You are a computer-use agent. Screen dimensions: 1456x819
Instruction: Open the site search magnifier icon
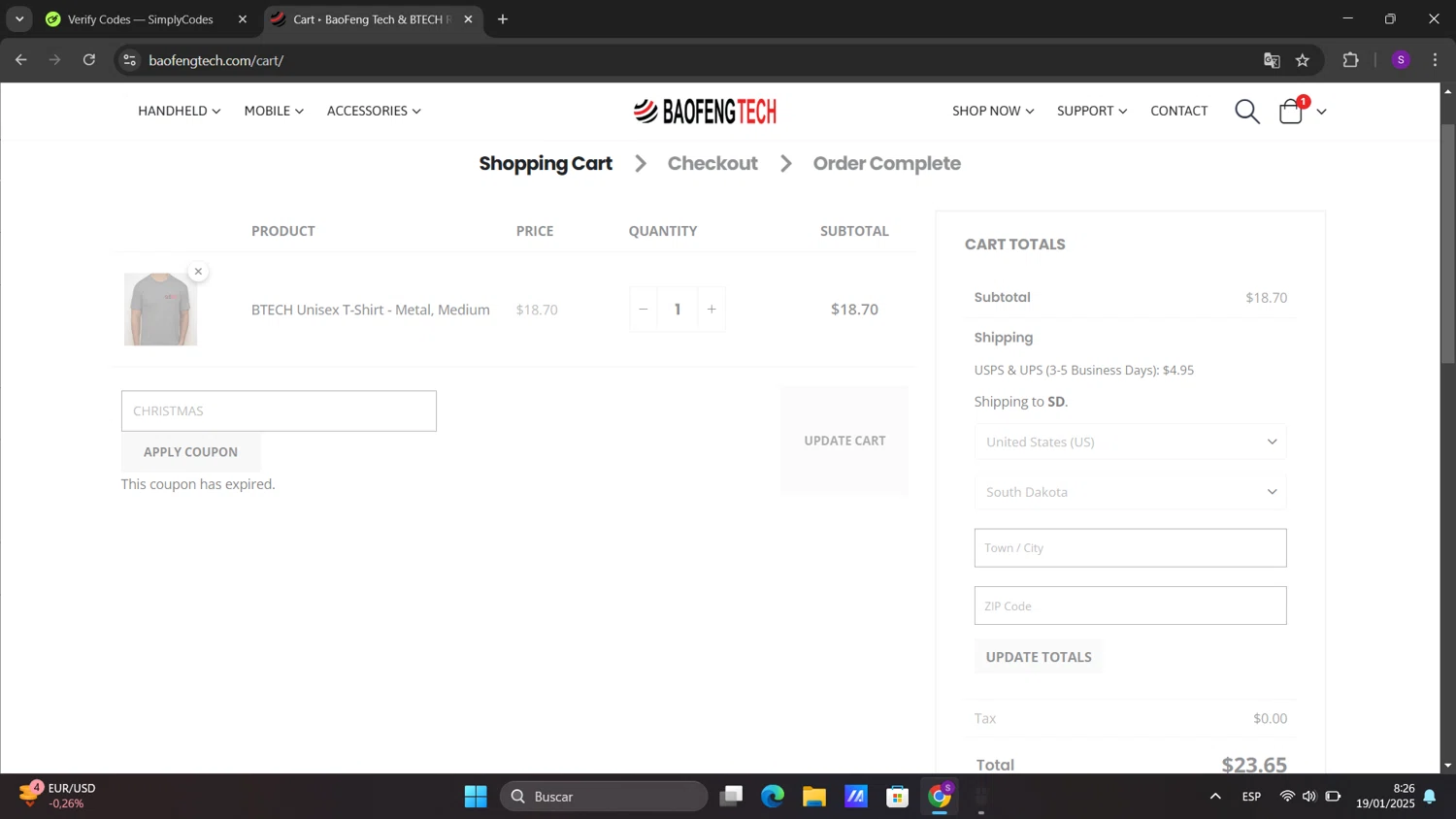pyautogui.click(x=1247, y=112)
